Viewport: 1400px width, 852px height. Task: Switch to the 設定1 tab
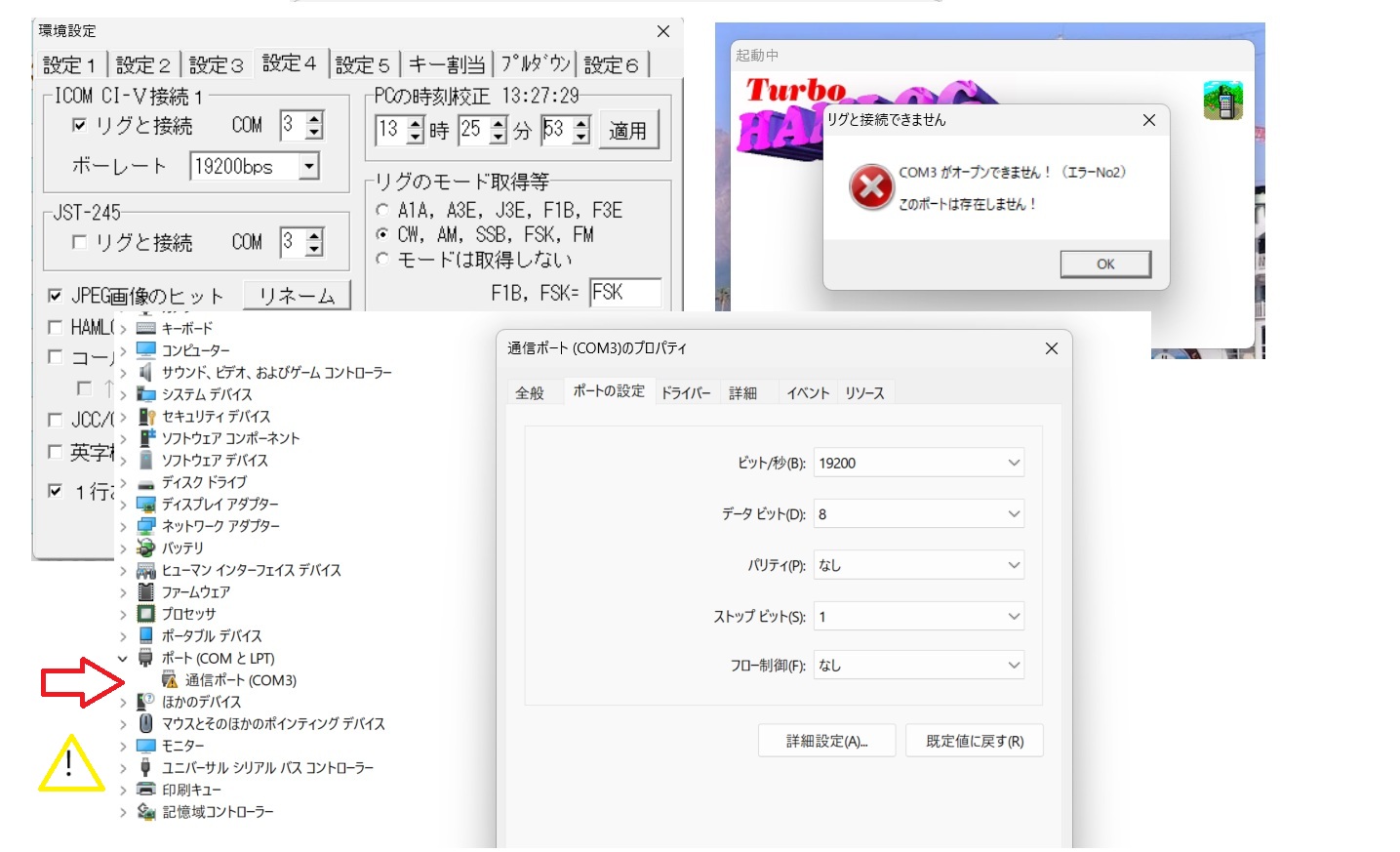pyautogui.click(x=69, y=65)
